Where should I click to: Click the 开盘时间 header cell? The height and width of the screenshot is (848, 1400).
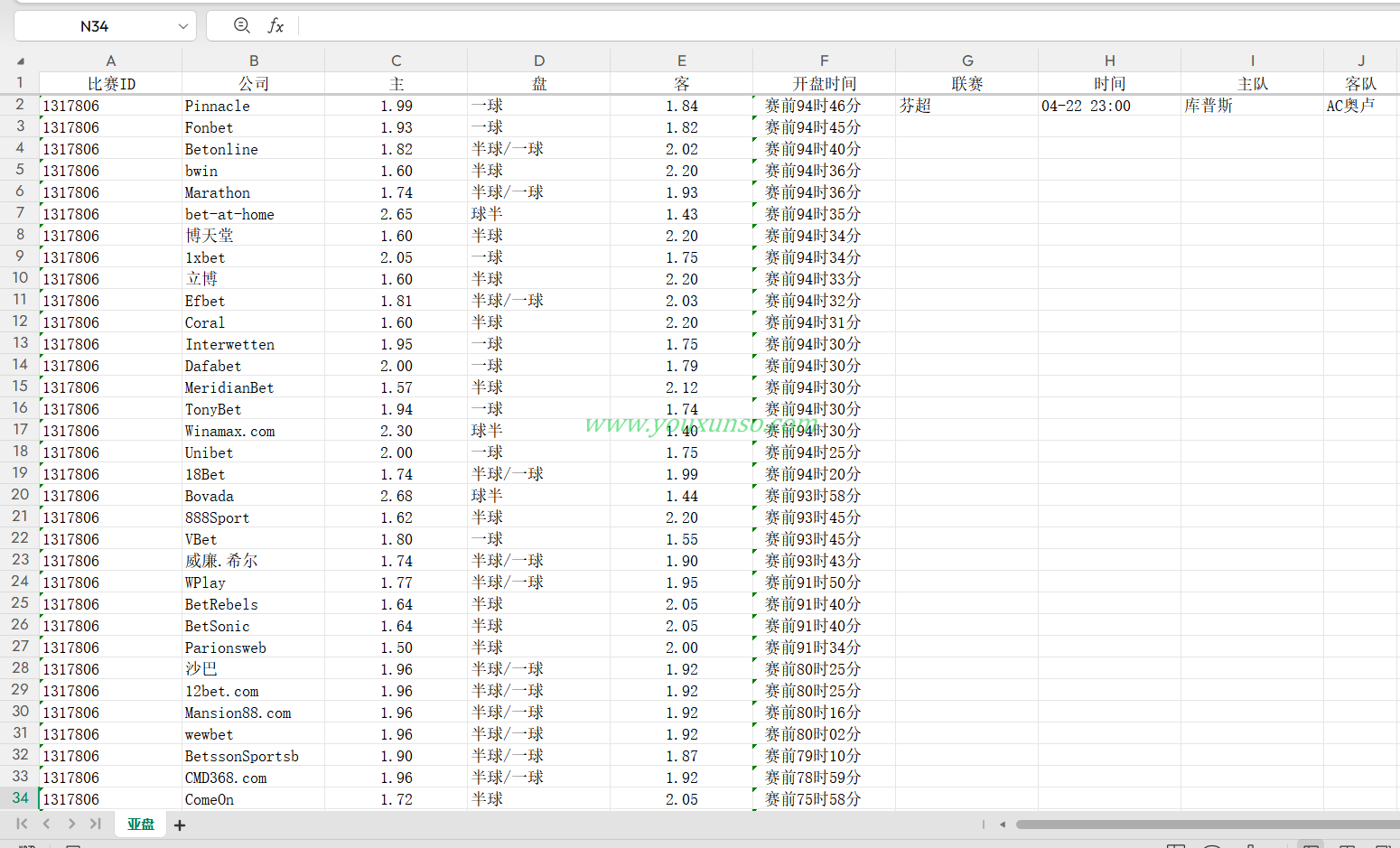click(x=825, y=83)
